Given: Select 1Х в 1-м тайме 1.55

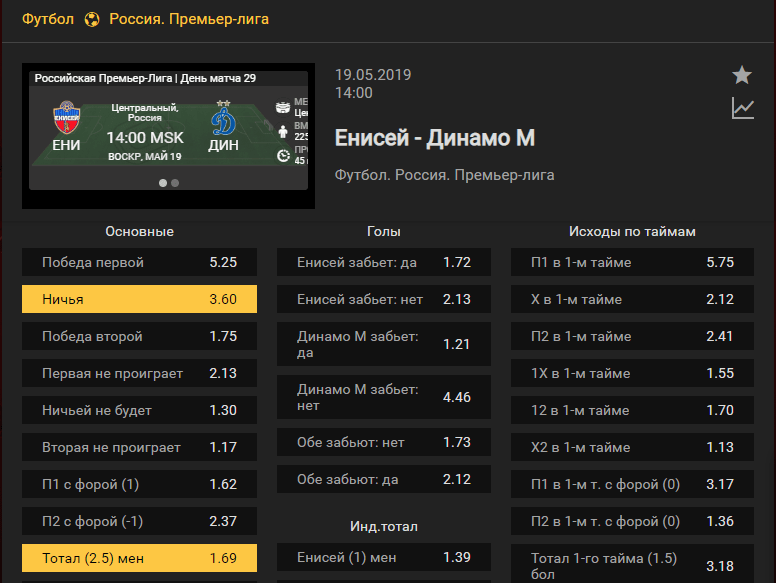Looking at the screenshot, I should tap(632, 373).
